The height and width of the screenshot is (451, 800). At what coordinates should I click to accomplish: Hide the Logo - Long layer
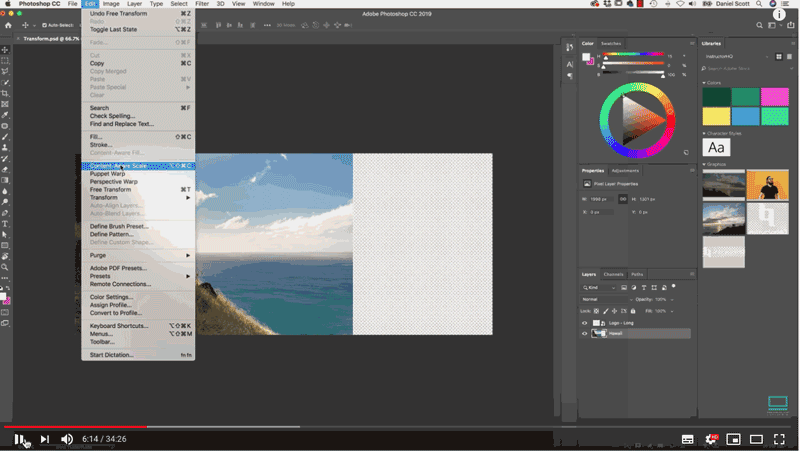click(585, 323)
